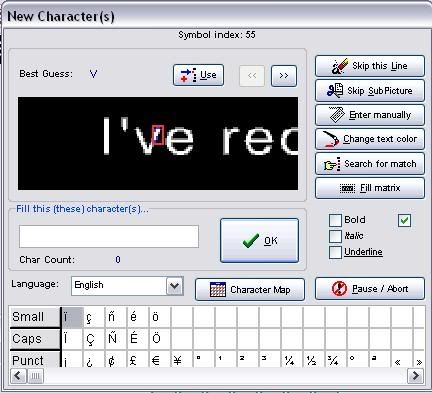Viewport: 432px width, 393px height.
Task: Choose Enter manually
Action: [370, 115]
